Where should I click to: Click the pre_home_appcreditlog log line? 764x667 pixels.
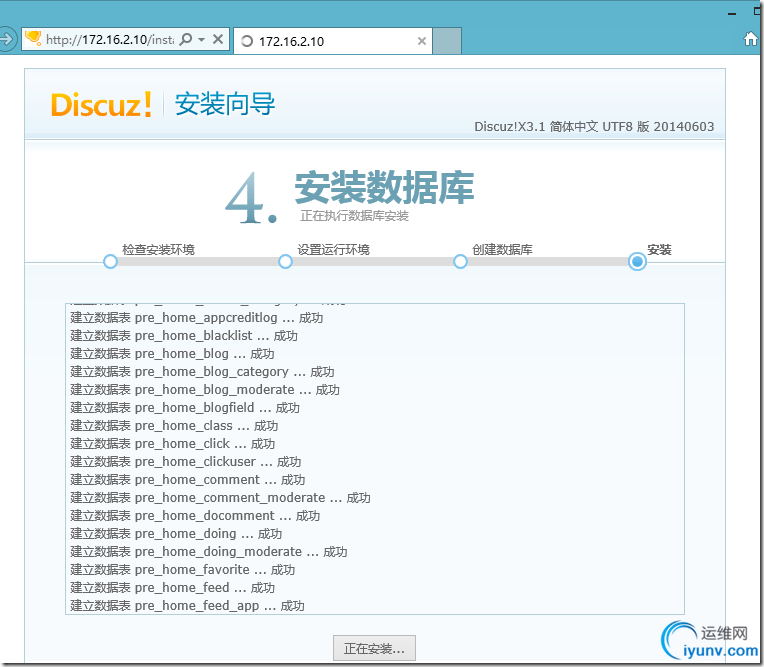coord(196,318)
